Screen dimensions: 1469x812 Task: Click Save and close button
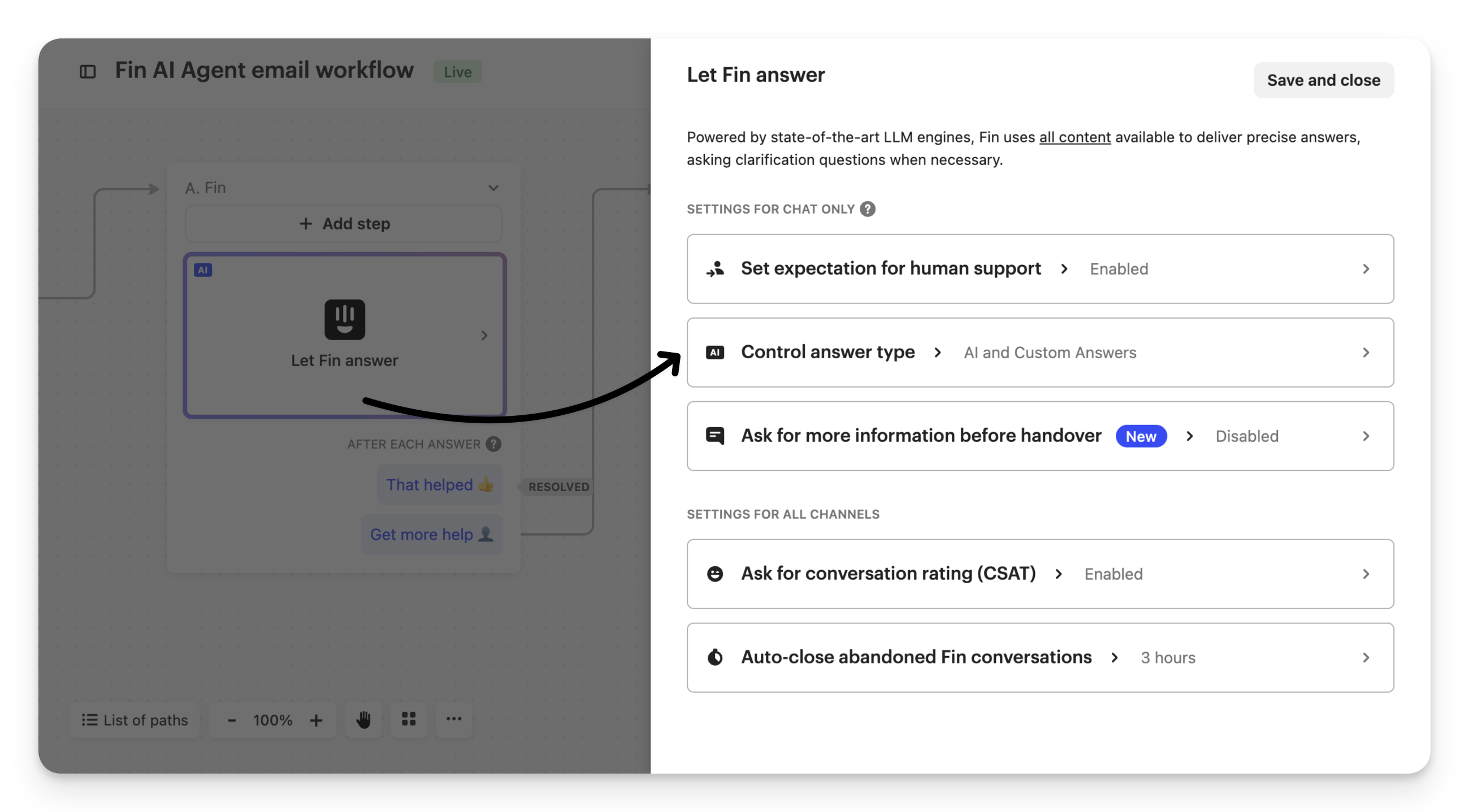pyautogui.click(x=1324, y=80)
